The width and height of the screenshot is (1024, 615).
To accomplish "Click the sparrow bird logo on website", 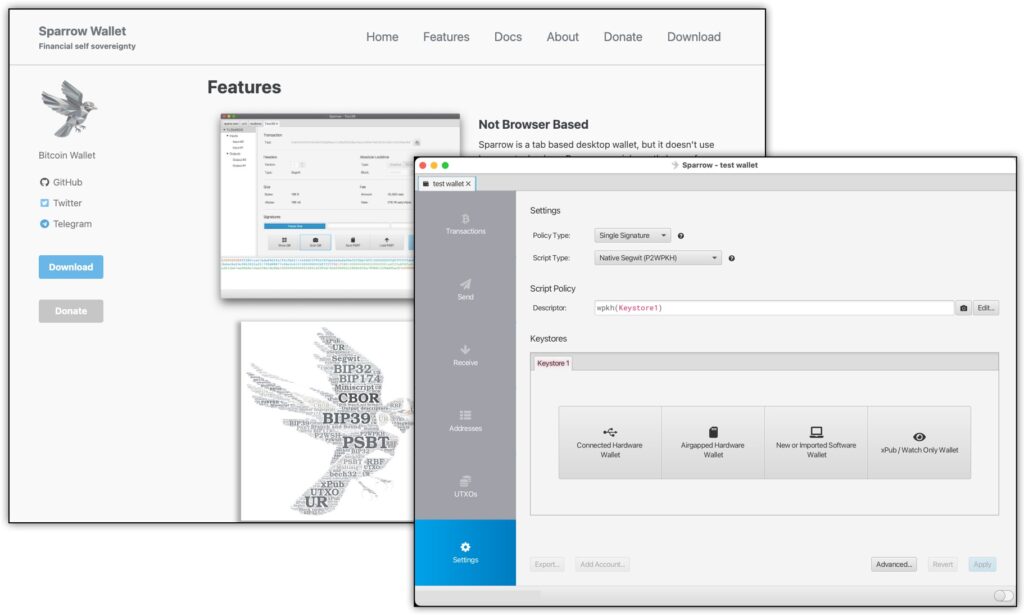I will coord(68,108).
